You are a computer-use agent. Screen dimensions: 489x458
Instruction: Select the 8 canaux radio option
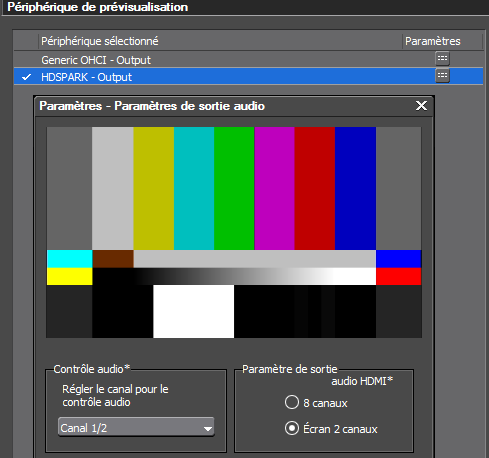pos(292,402)
